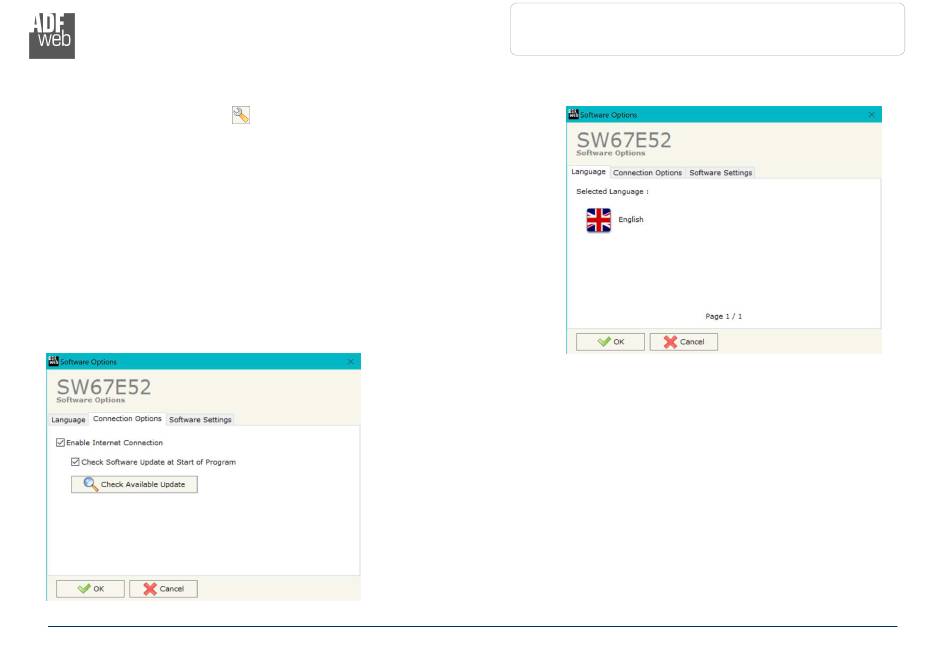Viewport: 950px width, 659px height.
Task: Cancel the Connection Options window
Action: tap(163, 589)
